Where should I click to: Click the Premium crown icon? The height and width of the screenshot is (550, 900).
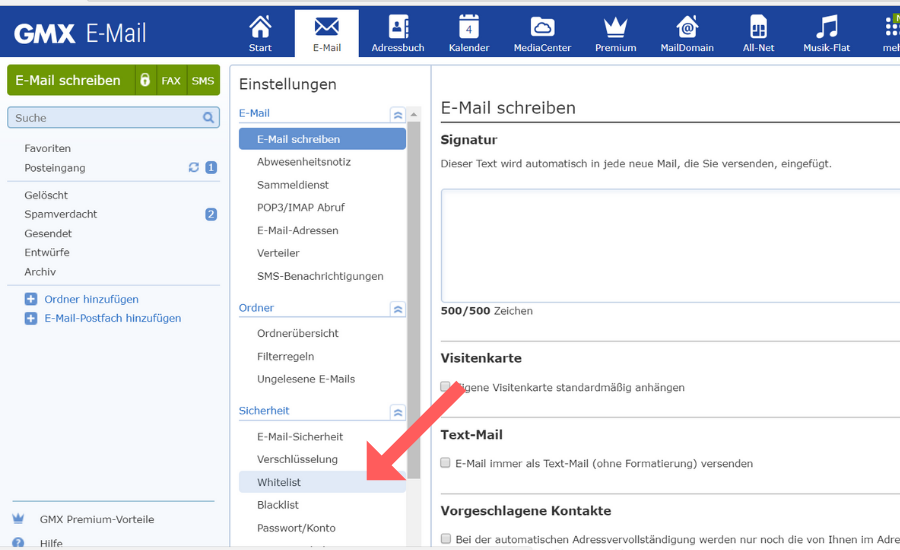(615, 28)
